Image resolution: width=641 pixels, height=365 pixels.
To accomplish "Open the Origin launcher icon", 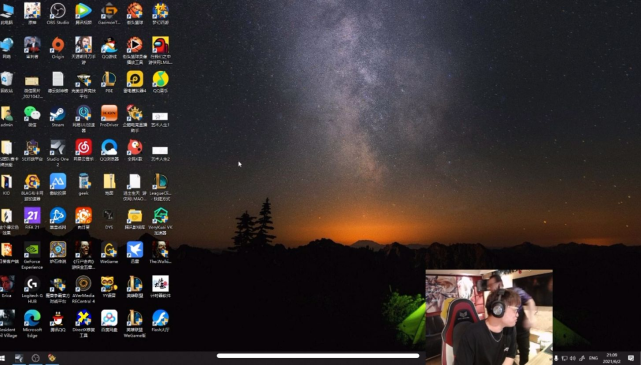I will click(x=58, y=47).
